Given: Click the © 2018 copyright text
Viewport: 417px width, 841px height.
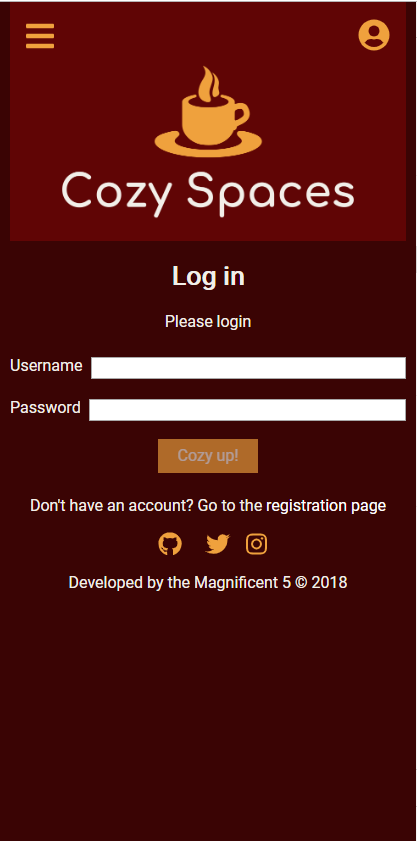Looking at the screenshot, I should pyautogui.click(x=321, y=582).
